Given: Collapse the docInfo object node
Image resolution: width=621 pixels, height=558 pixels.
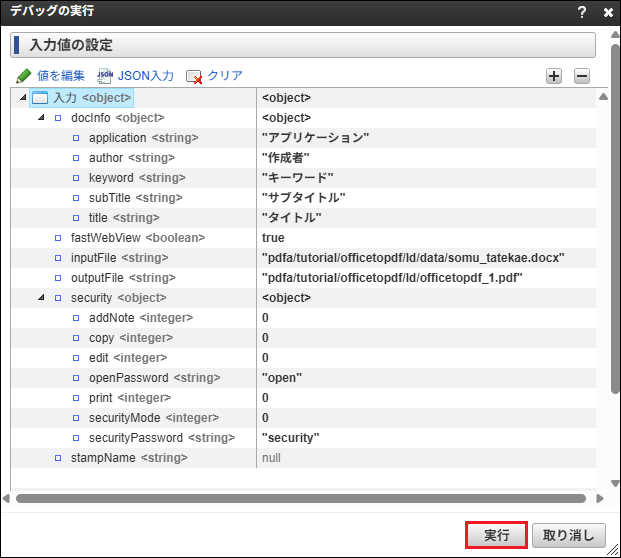Looking at the screenshot, I should point(41,118).
